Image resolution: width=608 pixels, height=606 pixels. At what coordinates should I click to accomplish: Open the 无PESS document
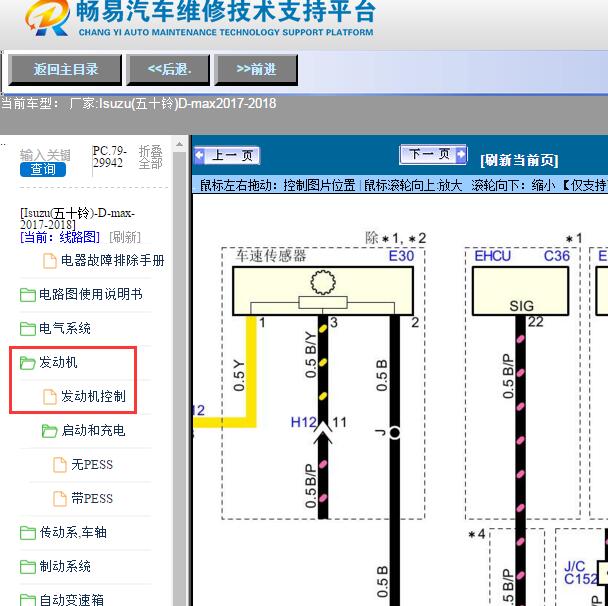point(92,464)
